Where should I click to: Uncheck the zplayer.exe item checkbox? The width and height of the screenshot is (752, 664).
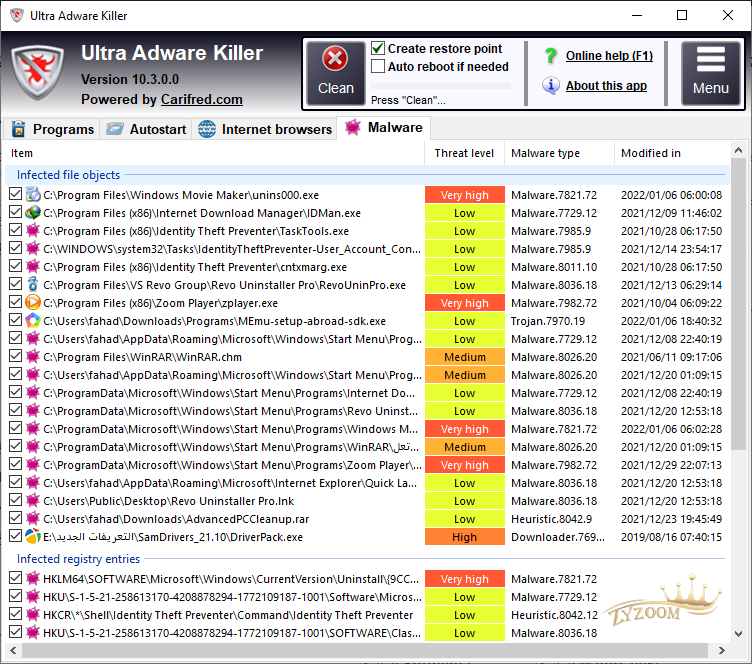(15, 302)
